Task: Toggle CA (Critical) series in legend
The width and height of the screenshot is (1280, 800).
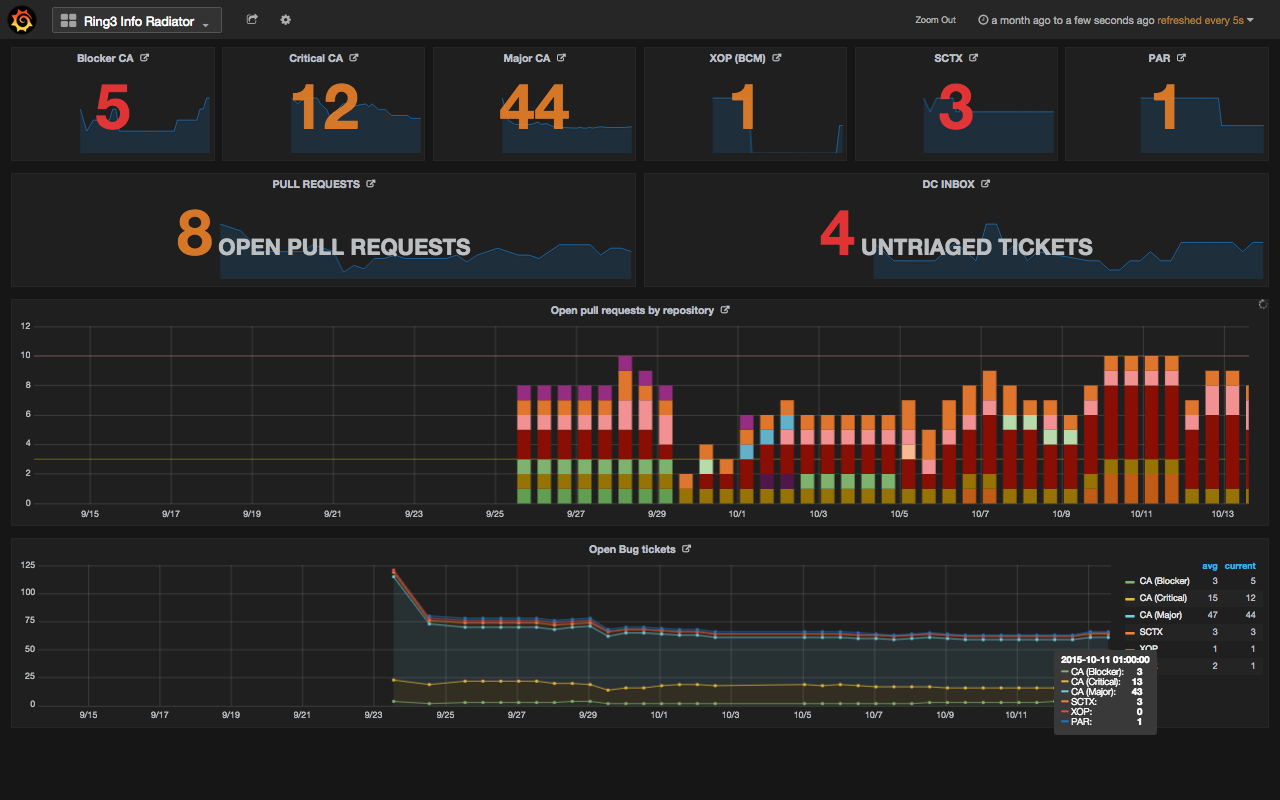Action: pos(1163,598)
